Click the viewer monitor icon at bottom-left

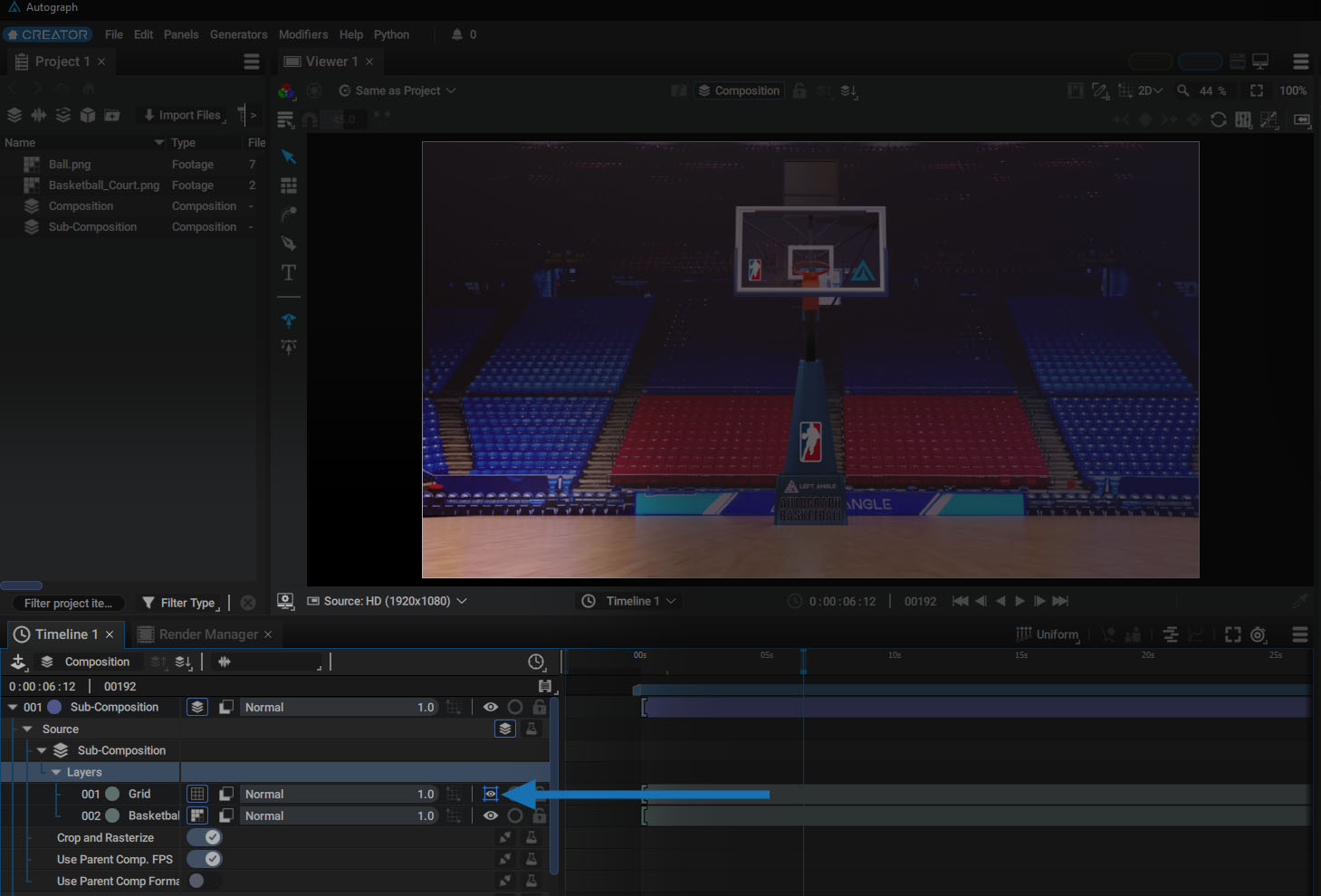(x=285, y=601)
